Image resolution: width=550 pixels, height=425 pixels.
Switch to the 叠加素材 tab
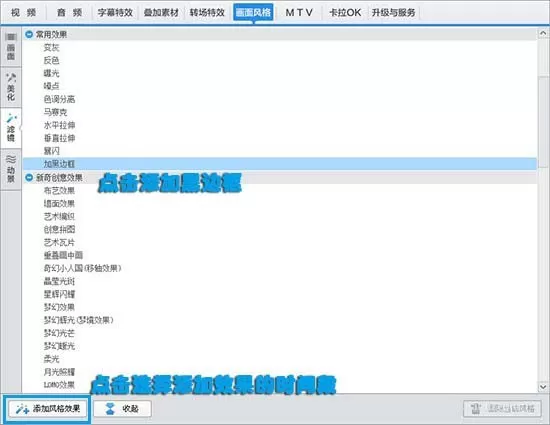pyautogui.click(x=161, y=13)
